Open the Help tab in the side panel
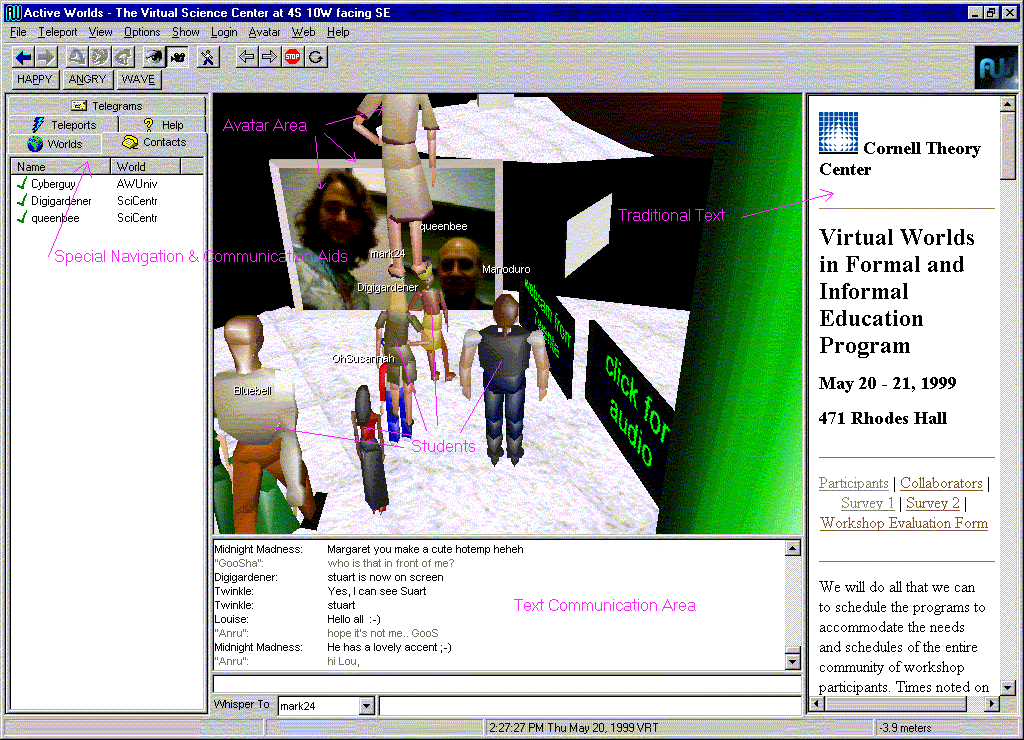The height and width of the screenshot is (740, 1024). (x=163, y=125)
